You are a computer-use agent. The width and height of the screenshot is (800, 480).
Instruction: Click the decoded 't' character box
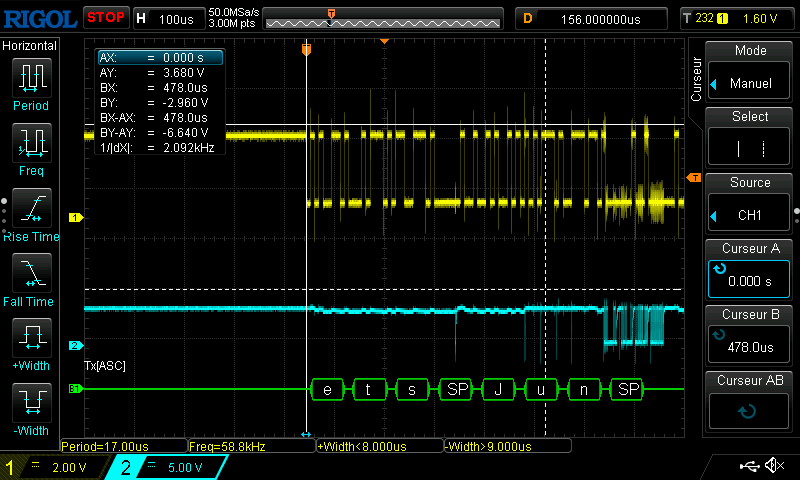tap(370, 390)
